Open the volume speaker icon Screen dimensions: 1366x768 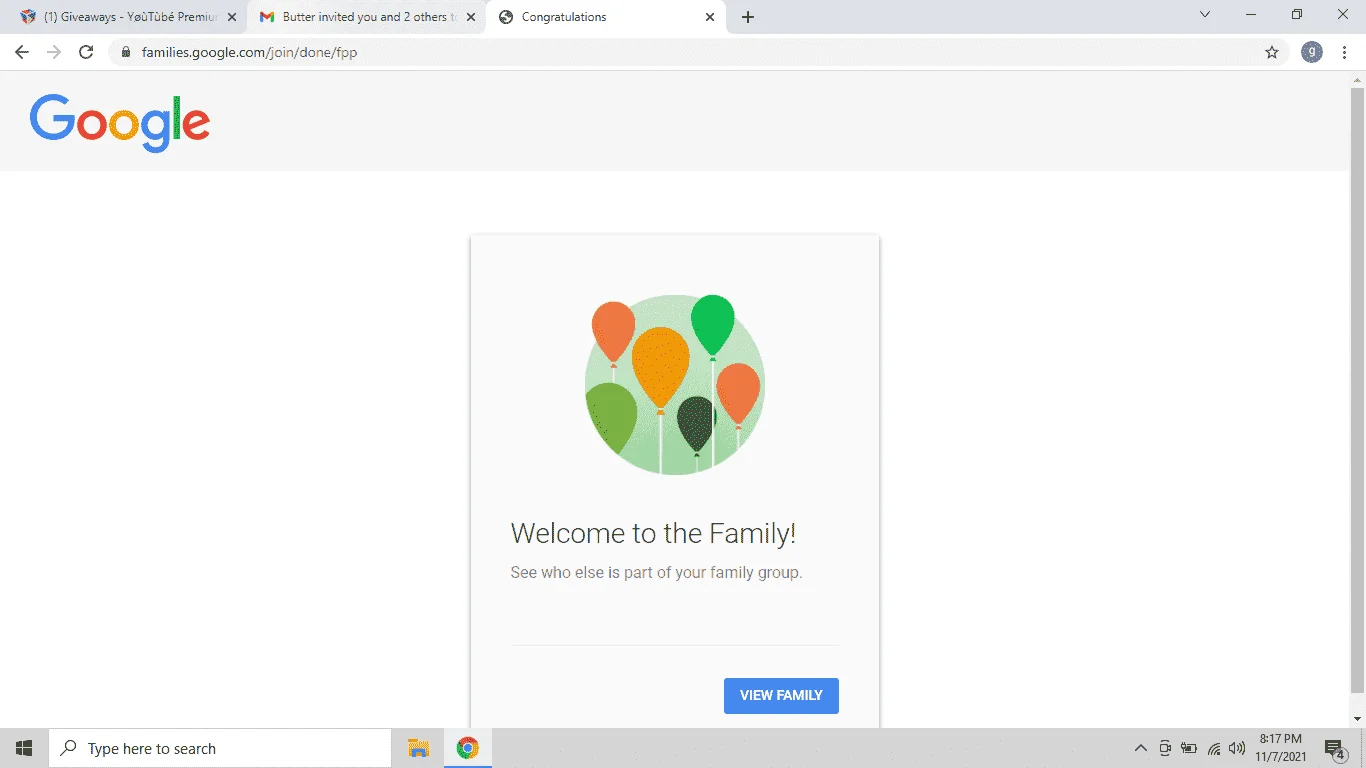(x=1237, y=748)
